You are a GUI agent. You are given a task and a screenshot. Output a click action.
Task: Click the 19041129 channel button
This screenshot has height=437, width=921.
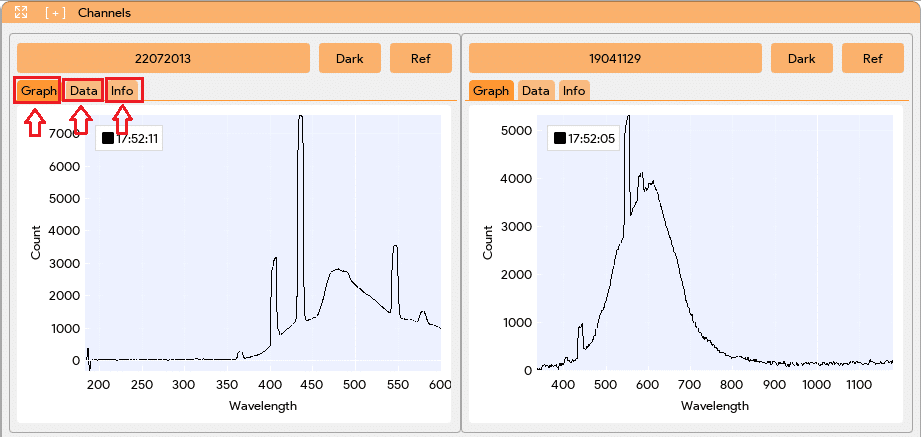615,58
